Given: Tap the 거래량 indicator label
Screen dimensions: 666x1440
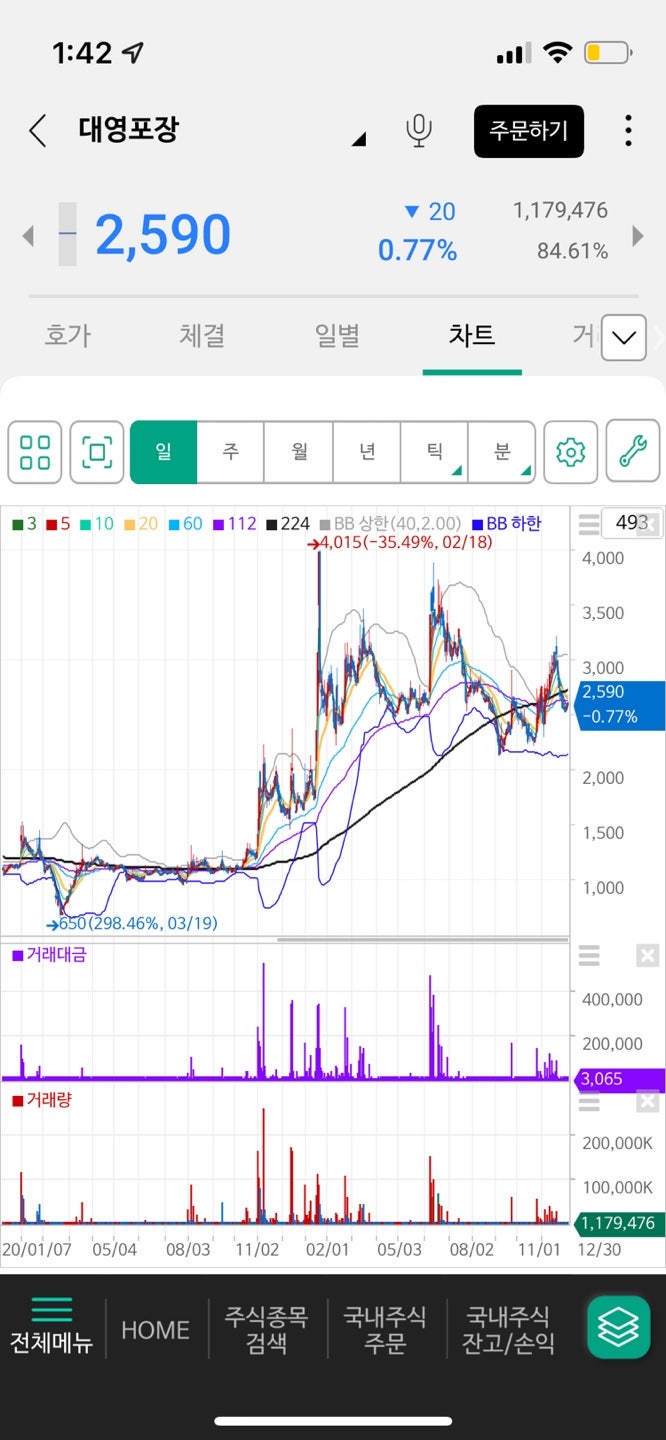Looking at the screenshot, I should tap(41, 1101).
